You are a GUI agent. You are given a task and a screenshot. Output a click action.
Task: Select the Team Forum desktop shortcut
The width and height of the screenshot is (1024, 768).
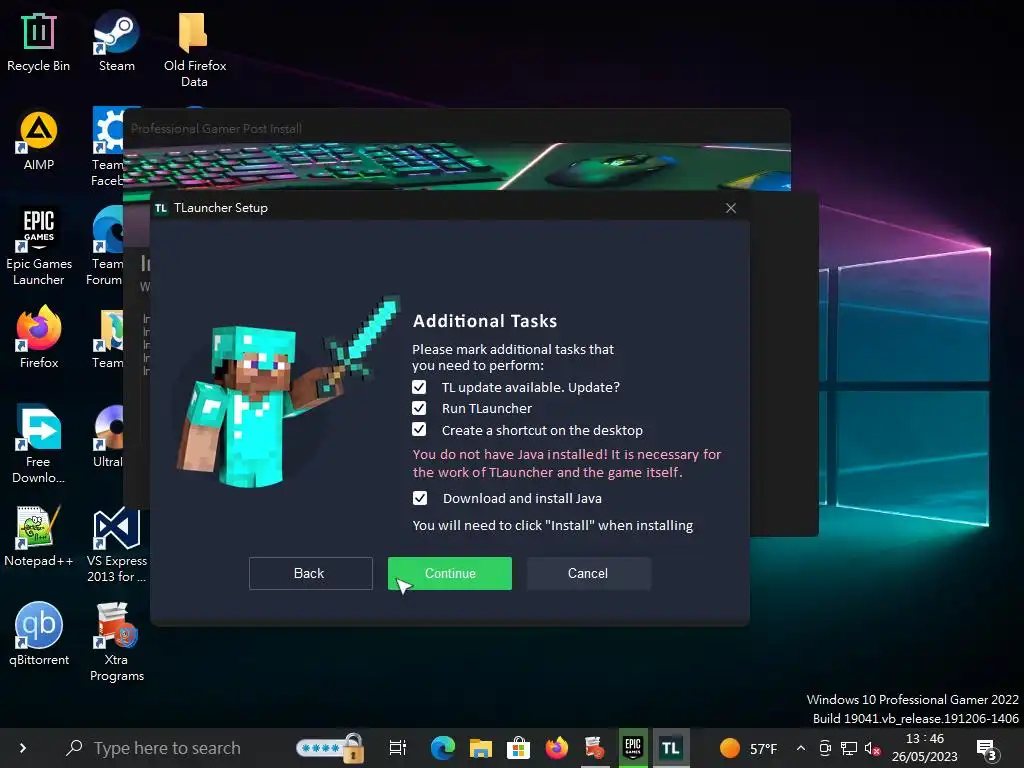click(106, 247)
